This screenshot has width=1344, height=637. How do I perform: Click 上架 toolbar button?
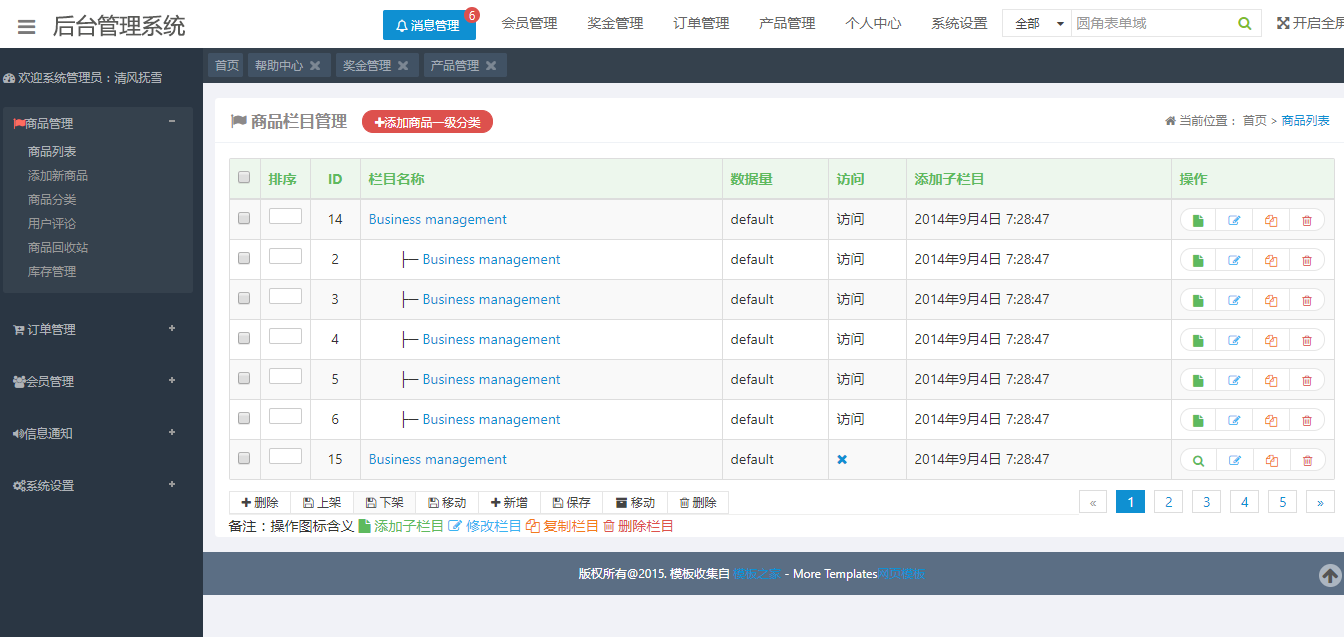[x=322, y=503]
